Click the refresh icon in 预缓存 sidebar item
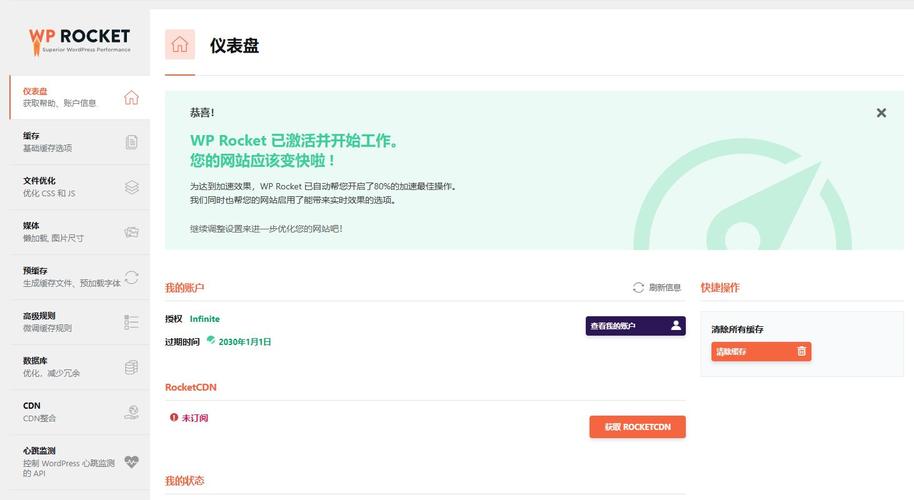The width and height of the screenshot is (914, 500). 132,277
